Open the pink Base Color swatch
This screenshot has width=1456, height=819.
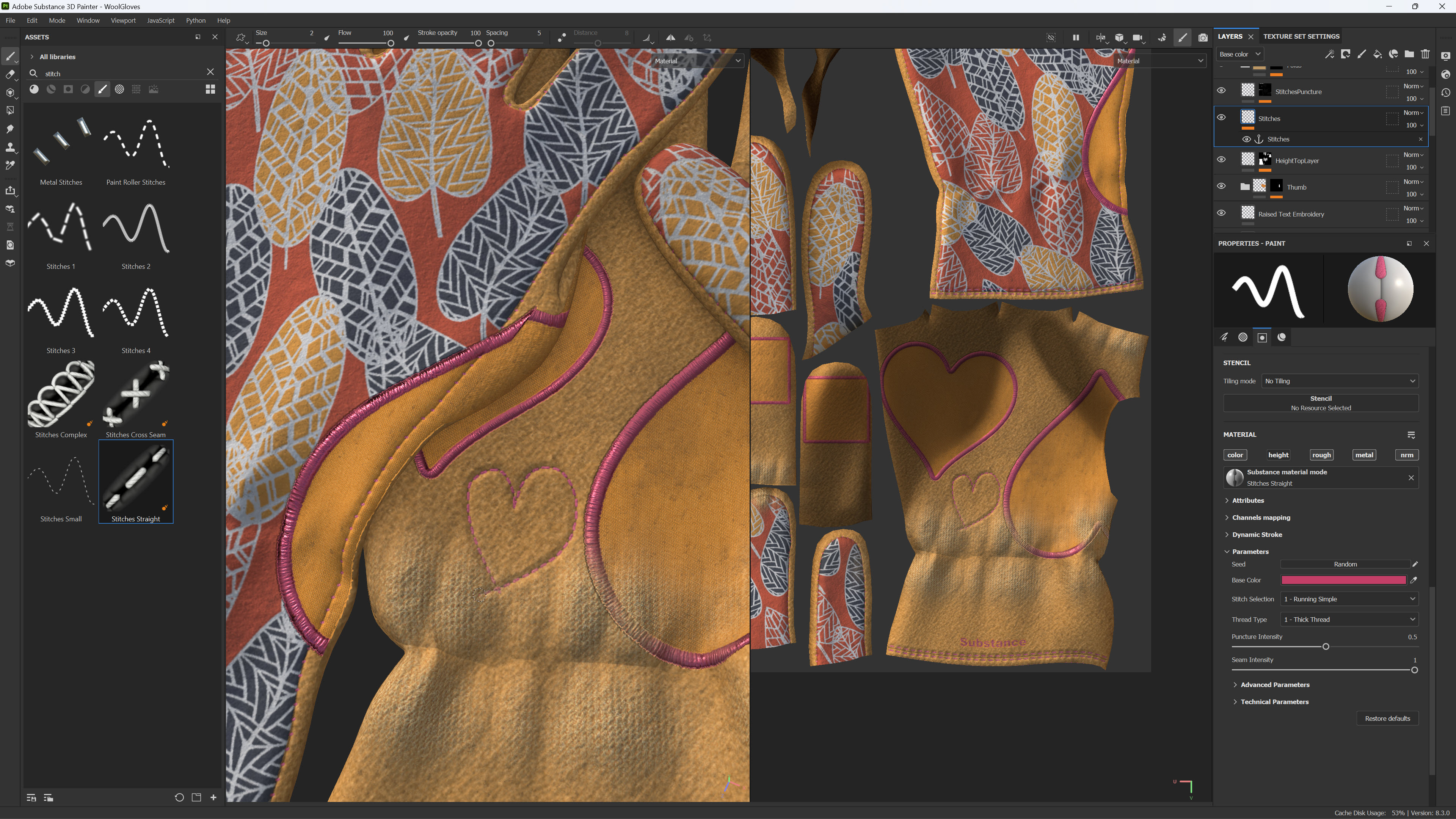tap(1343, 580)
